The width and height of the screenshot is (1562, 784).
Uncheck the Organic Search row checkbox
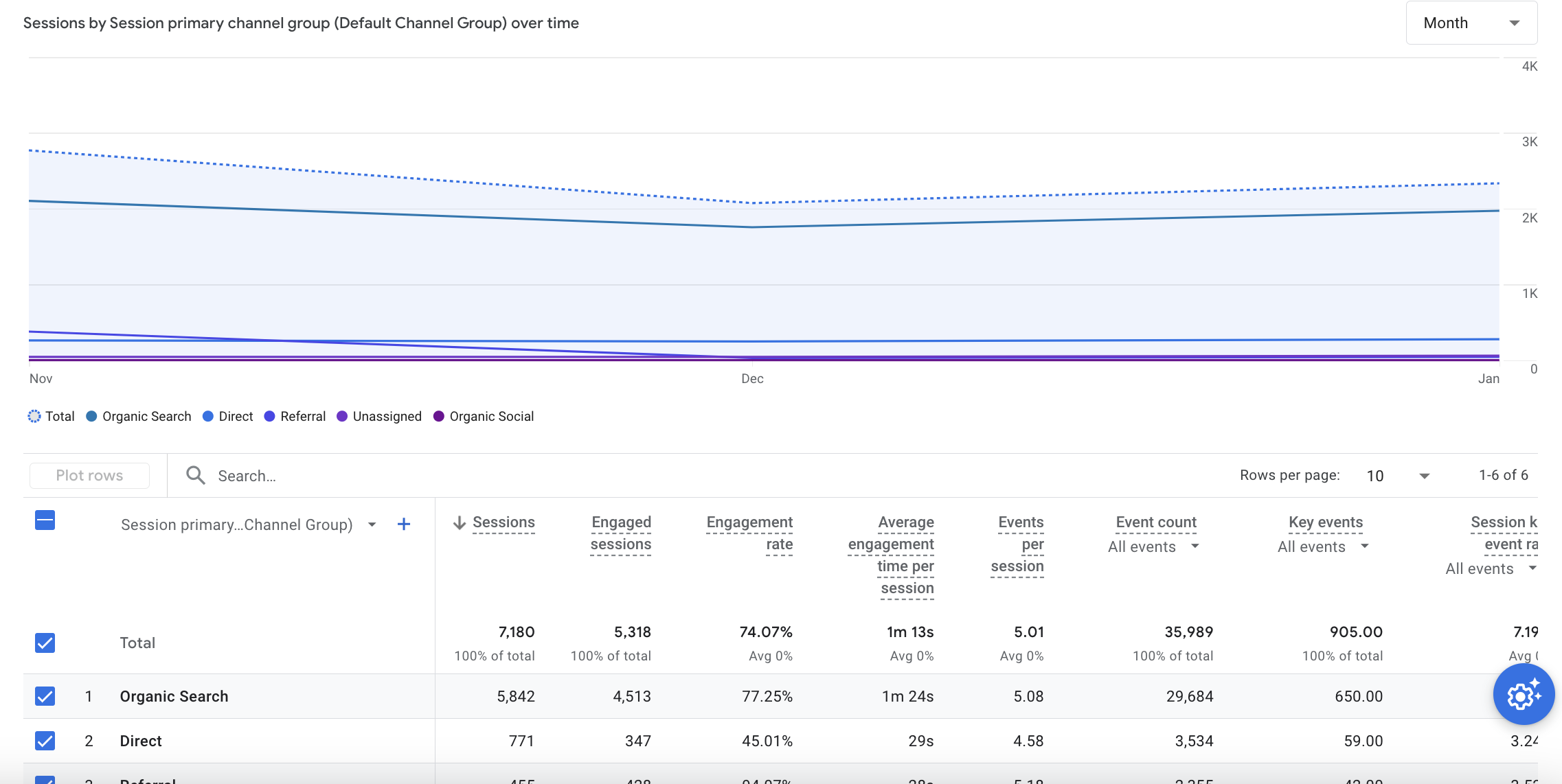45,696
